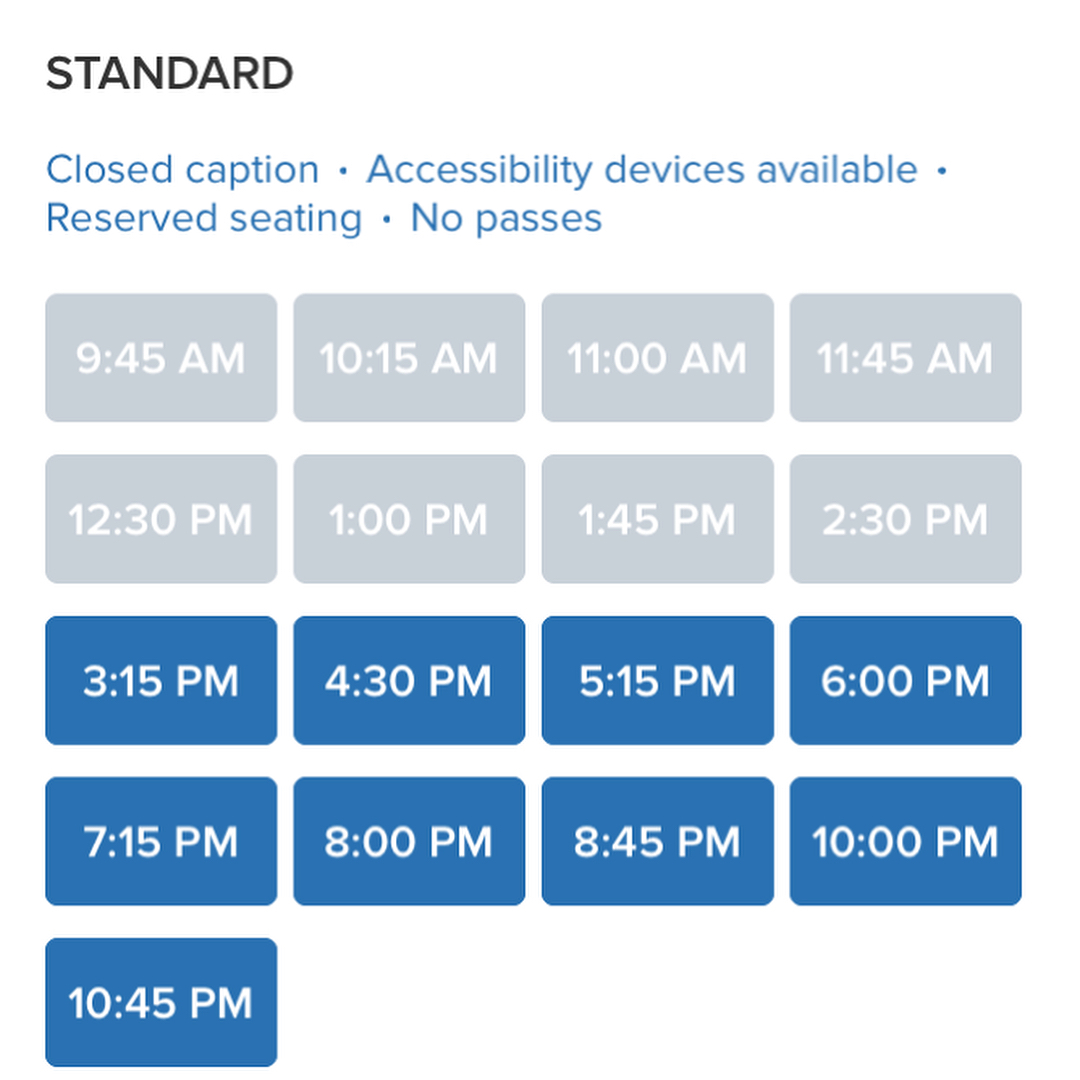Click the unavailable 11:45 AM showtime

(905, 358)
